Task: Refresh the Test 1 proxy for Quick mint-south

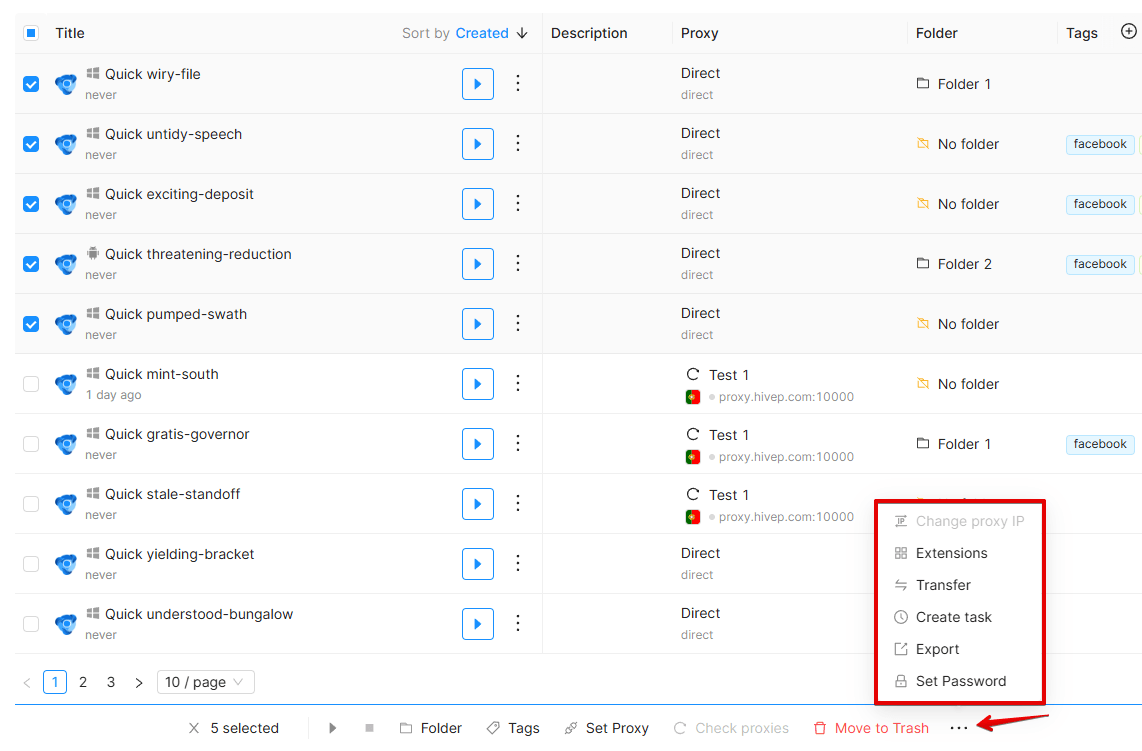Action: [693, 374]
